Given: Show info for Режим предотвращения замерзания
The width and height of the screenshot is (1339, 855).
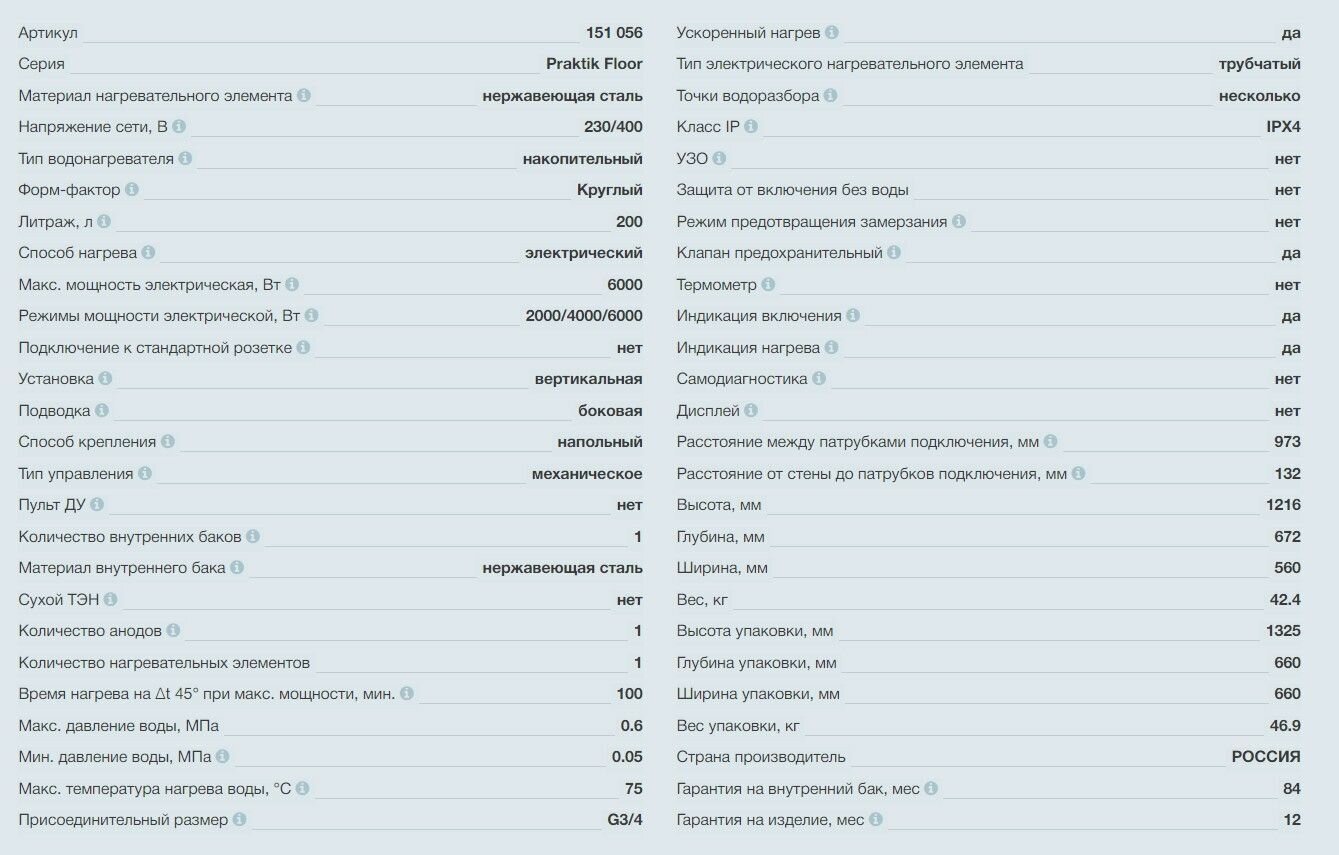Looking at the screenshot, I should click(958, 222).
